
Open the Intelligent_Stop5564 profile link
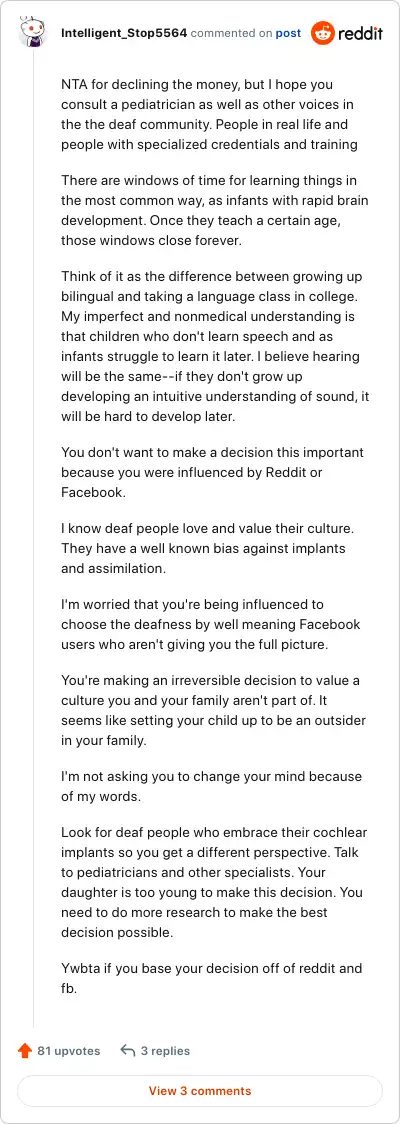click(124, 34)
